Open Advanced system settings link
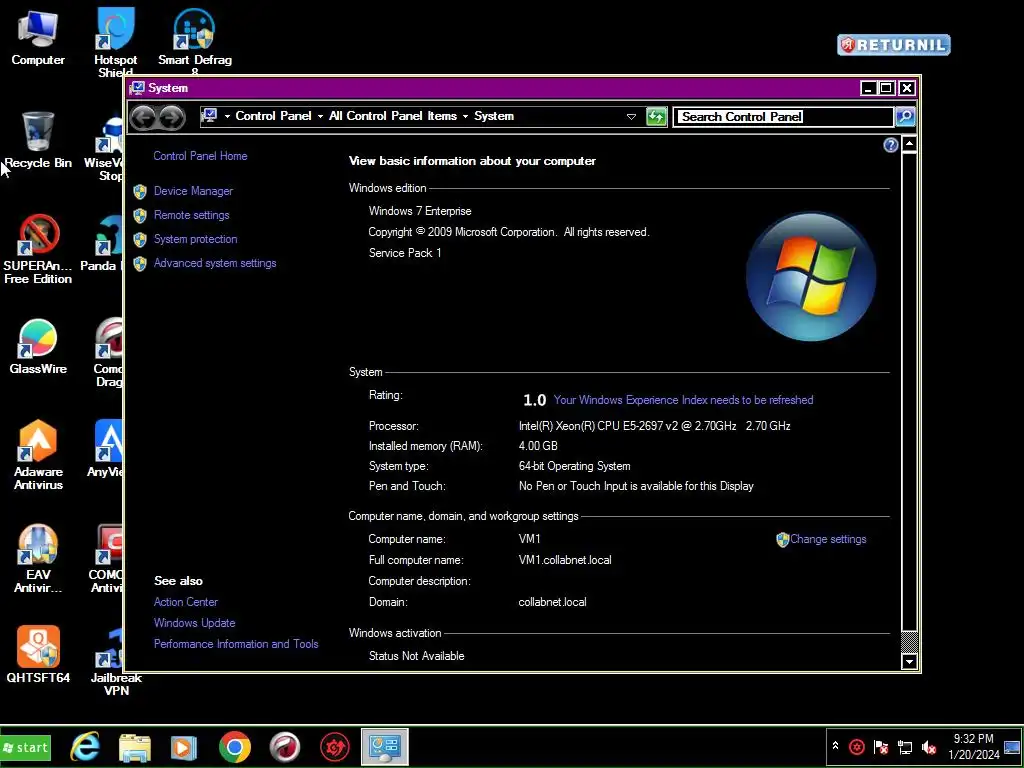The height and width of the screenshot is (768, 1024). pyautogui.click(x=215, y=263)
